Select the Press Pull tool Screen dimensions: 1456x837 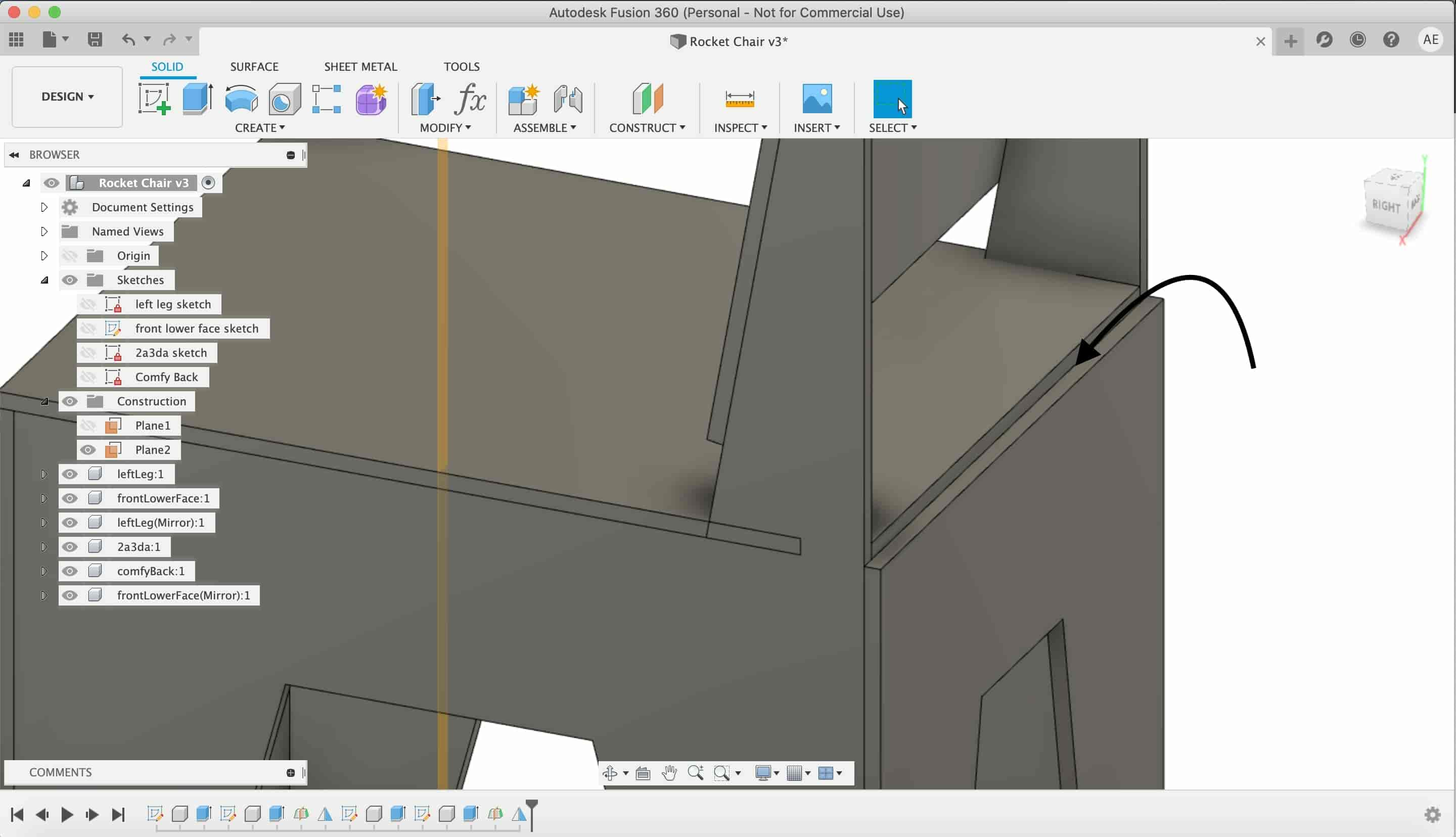point(425,99)
